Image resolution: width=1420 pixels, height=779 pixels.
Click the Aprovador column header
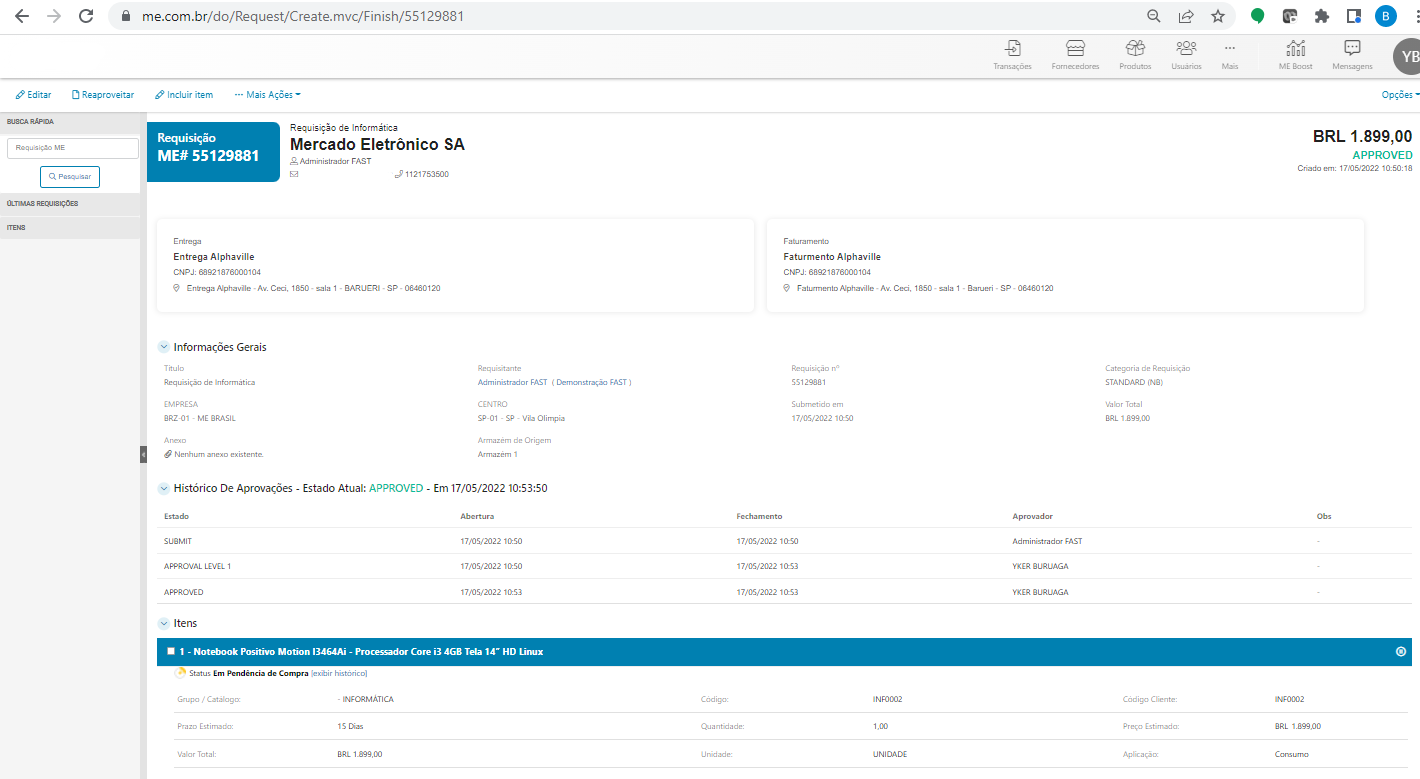(x=1032, y=516)
